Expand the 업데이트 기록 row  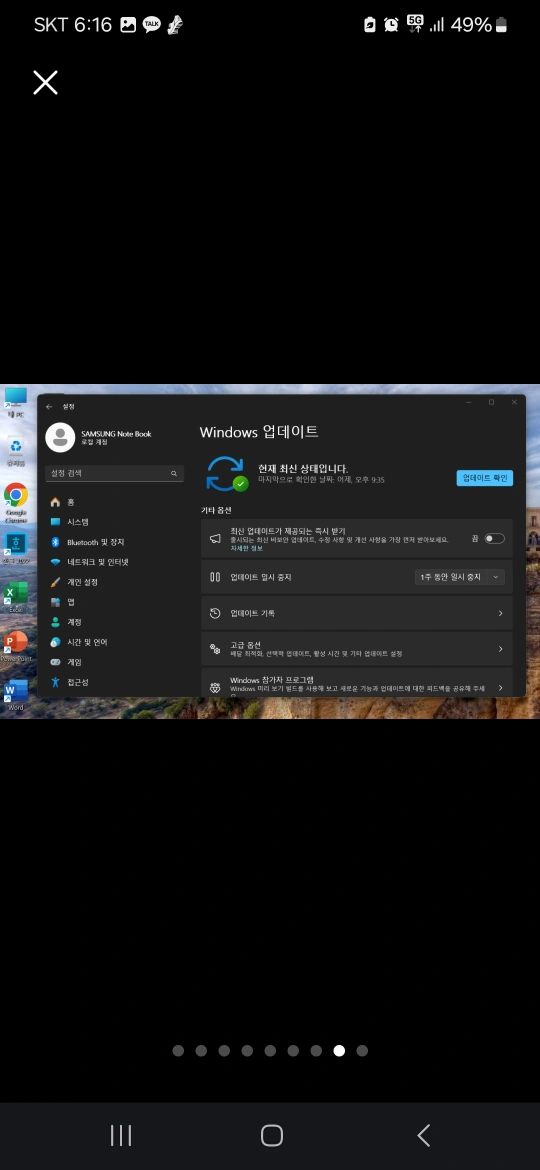point(357,613)
